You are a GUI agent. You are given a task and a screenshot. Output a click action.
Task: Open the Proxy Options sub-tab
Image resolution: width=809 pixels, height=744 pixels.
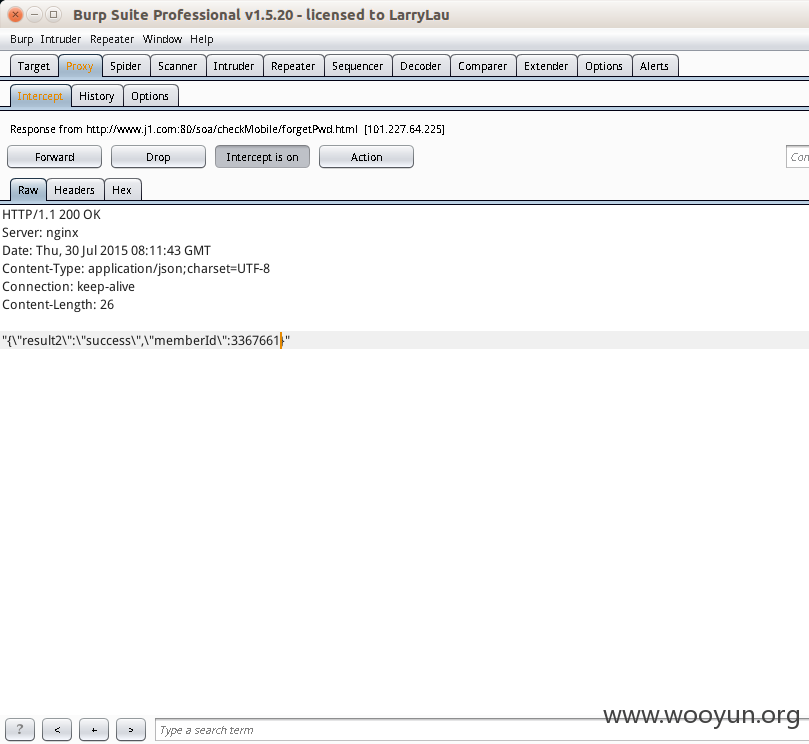pos(150,96)
